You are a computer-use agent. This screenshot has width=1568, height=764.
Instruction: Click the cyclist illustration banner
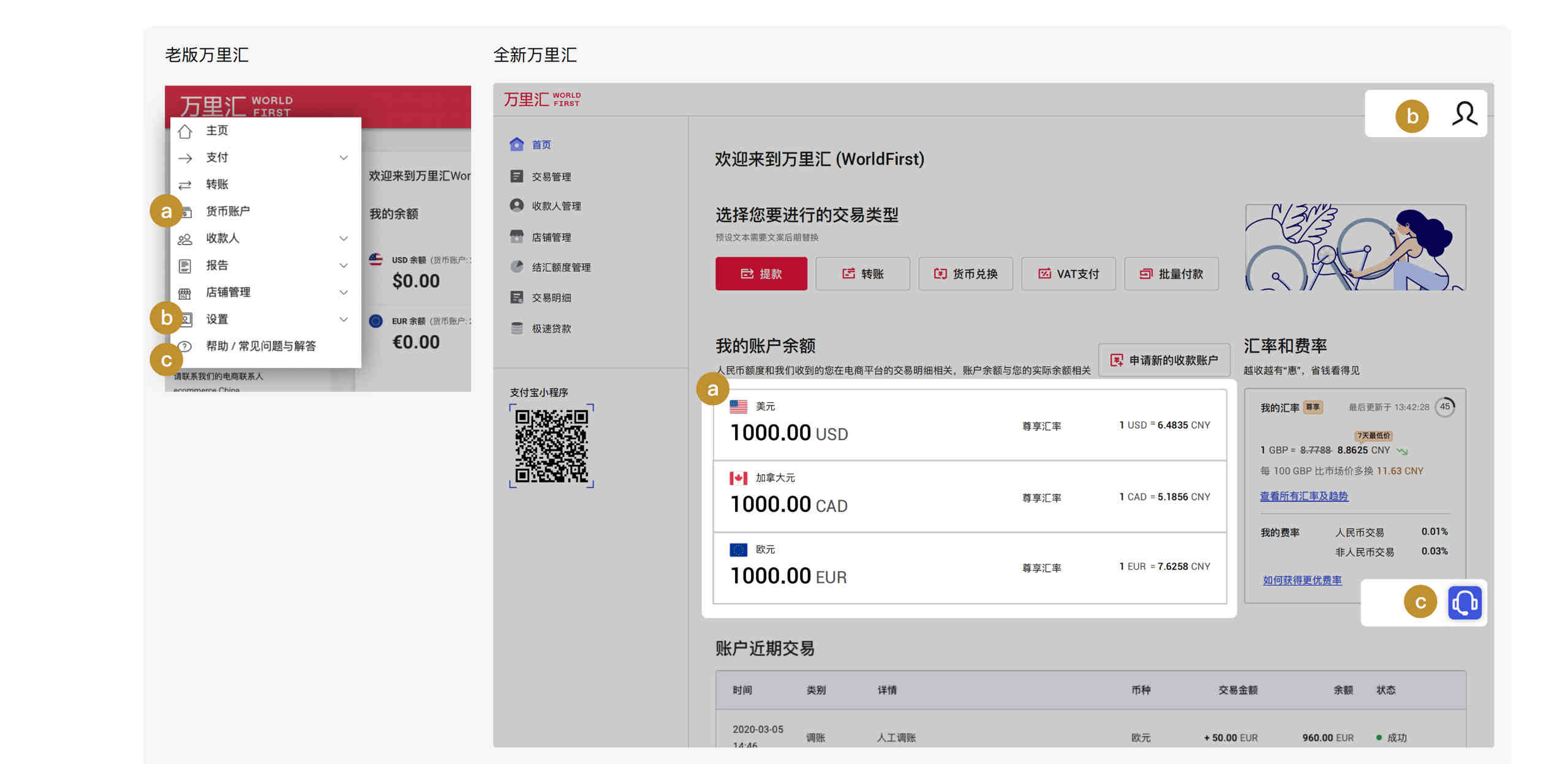click(x=1355, y=247)
